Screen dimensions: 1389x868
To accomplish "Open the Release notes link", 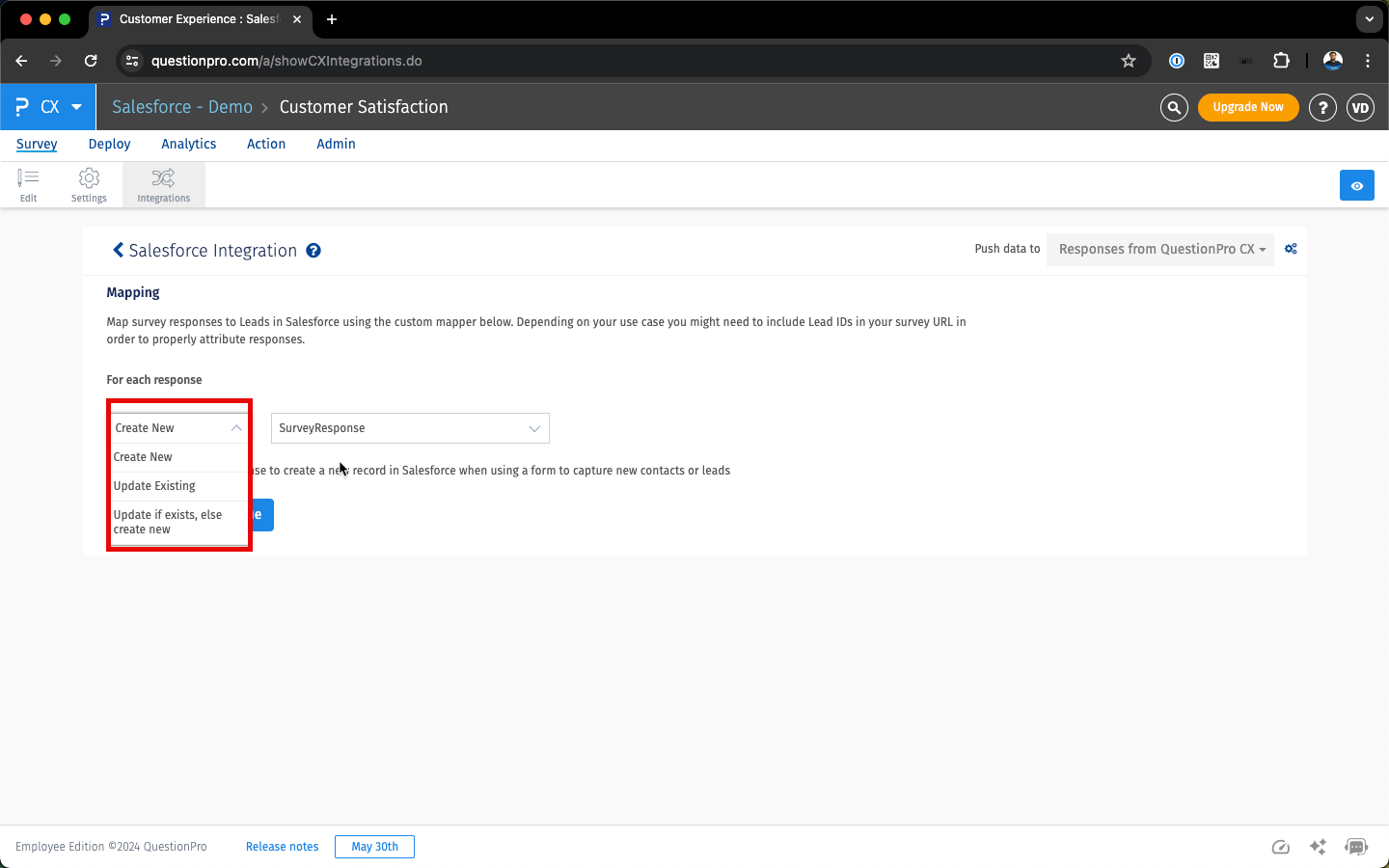I will pyautogui.click(x=282, y=847).
